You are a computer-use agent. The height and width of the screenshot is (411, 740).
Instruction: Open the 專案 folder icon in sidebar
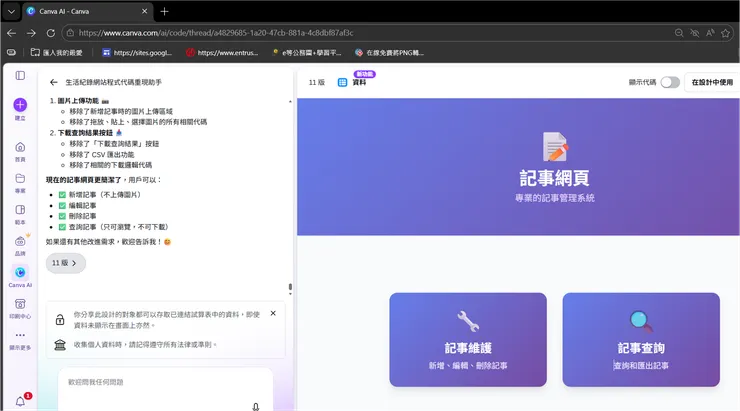pos(20,178)
